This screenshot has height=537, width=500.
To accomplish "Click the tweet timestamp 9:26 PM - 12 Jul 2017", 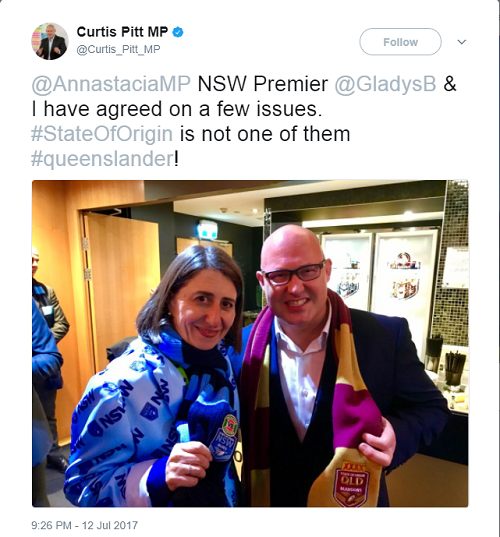I will tap(85, 525).
